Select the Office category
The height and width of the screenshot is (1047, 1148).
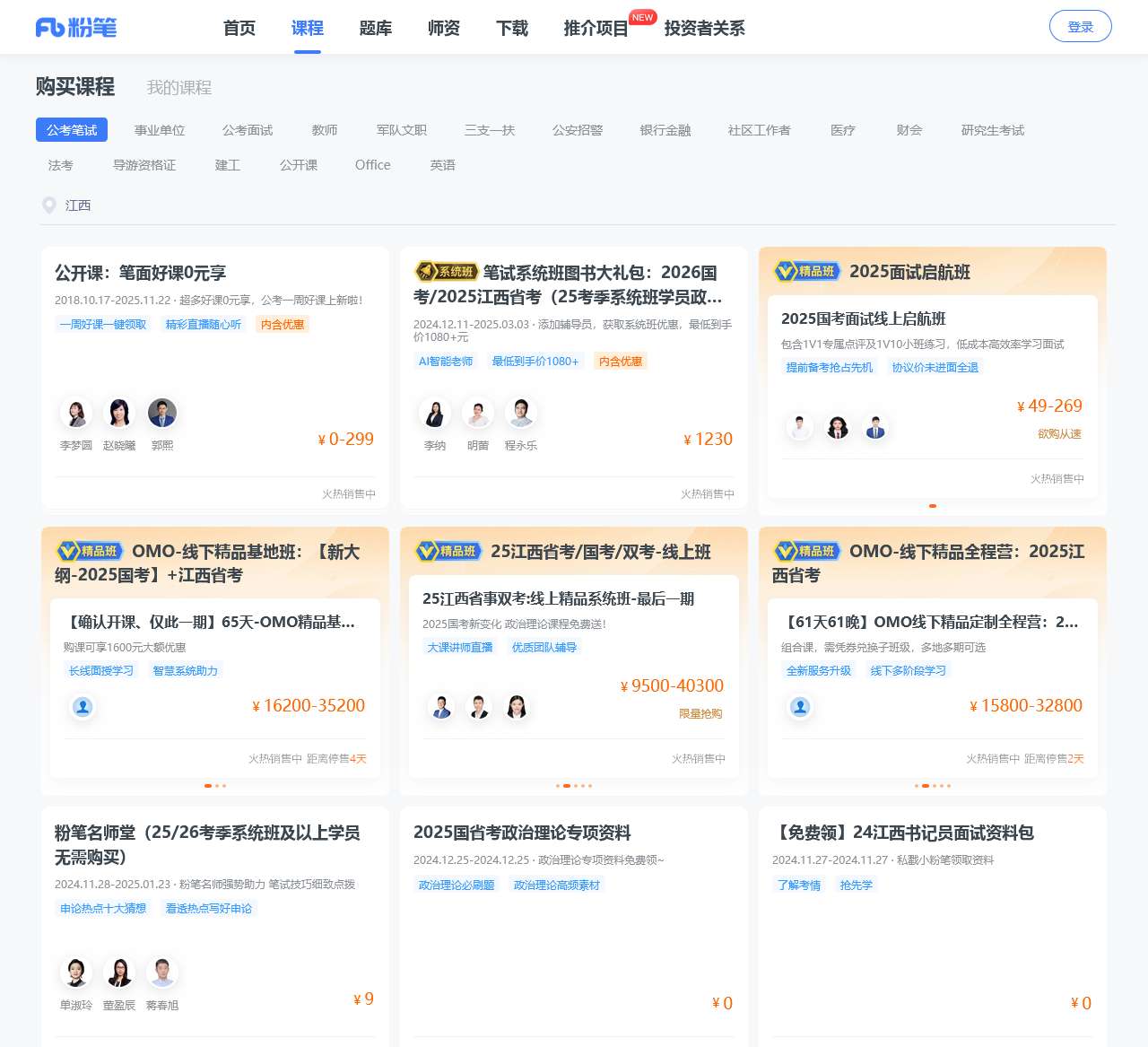[x=373, y=165]
